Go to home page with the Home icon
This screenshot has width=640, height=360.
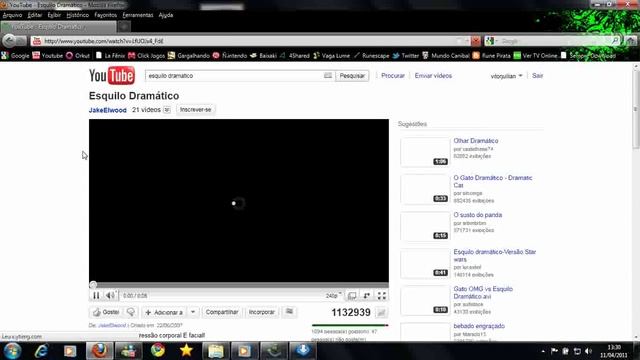(631, 41)
